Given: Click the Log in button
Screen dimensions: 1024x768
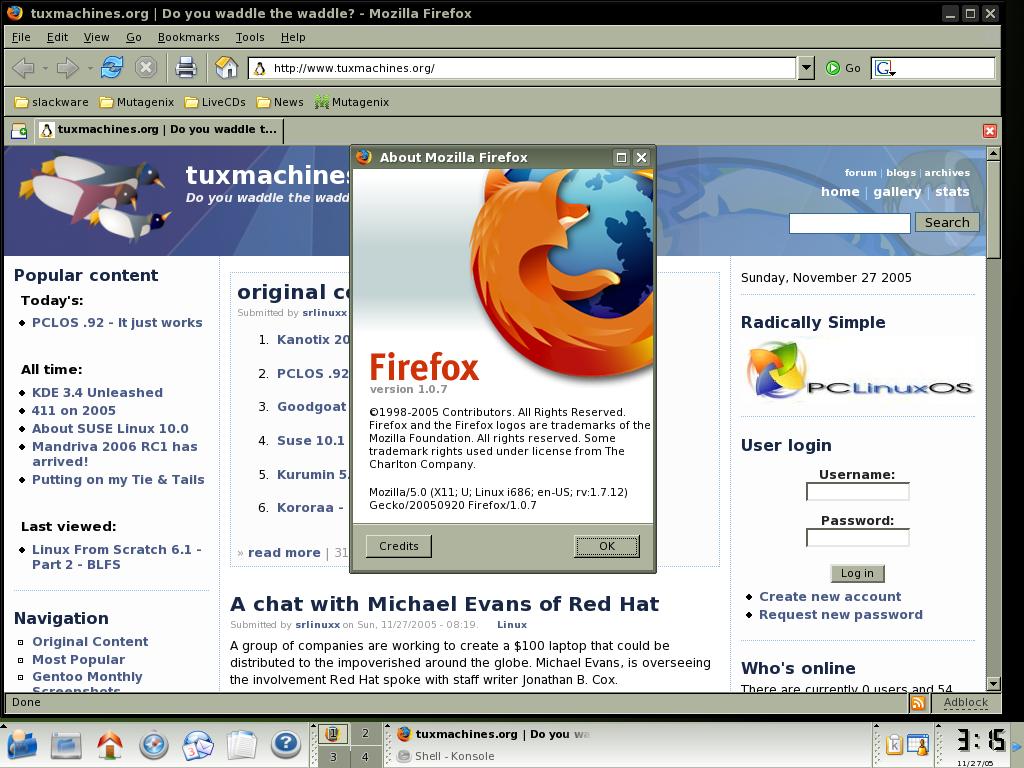Looking at the screenshot, I should 857,573.
